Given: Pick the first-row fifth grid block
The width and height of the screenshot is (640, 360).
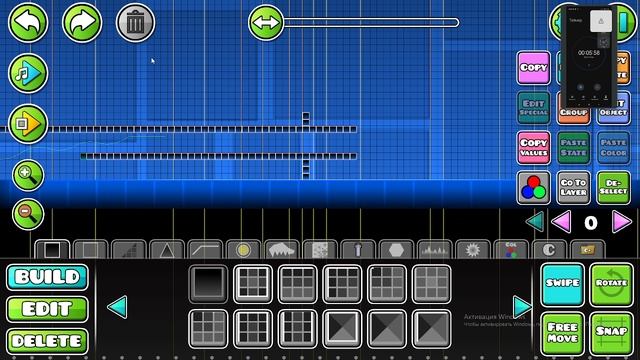Looking at the screenshot, I should click(387, 284).
